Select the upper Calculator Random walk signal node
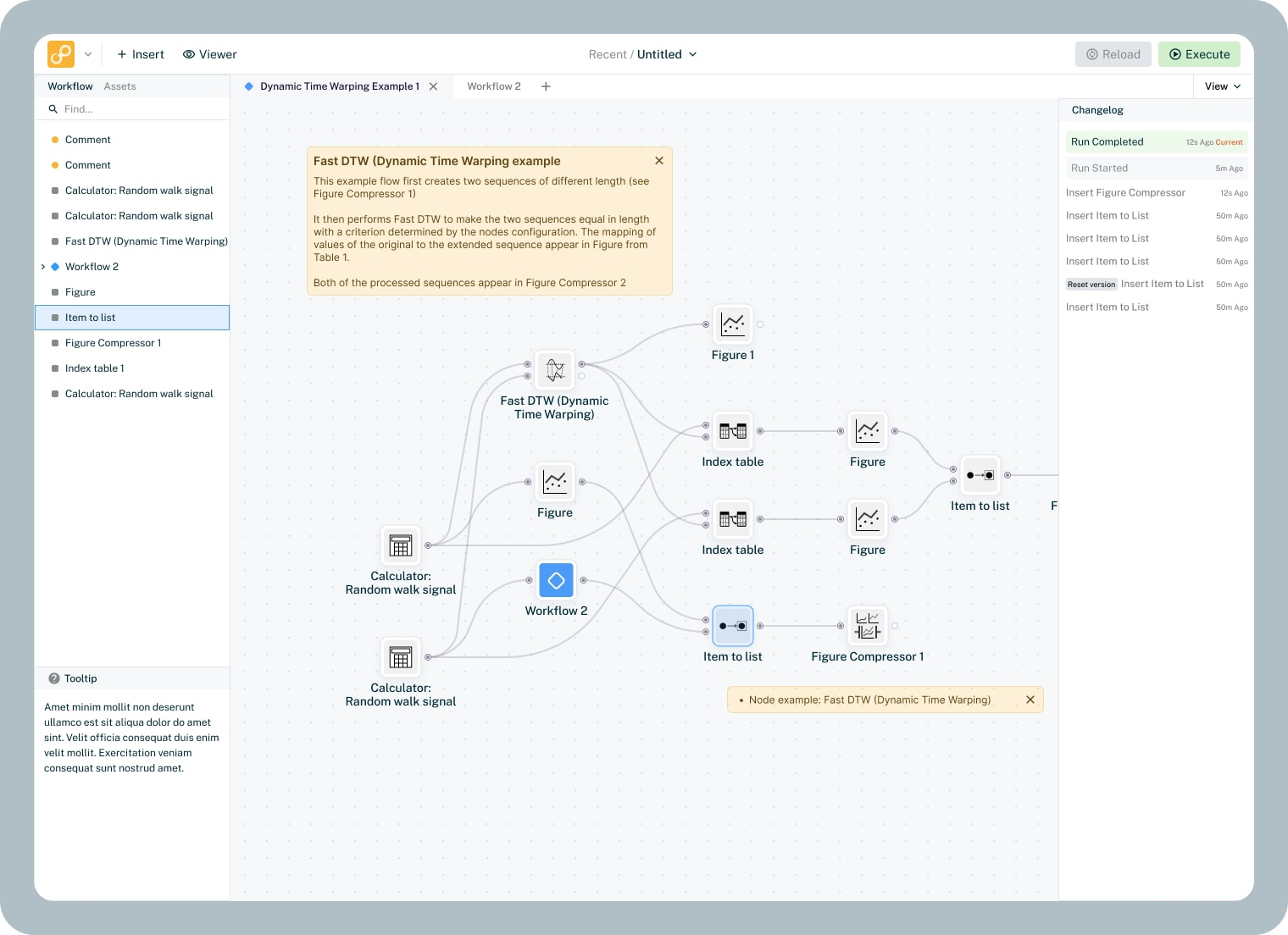 (401, 545)
